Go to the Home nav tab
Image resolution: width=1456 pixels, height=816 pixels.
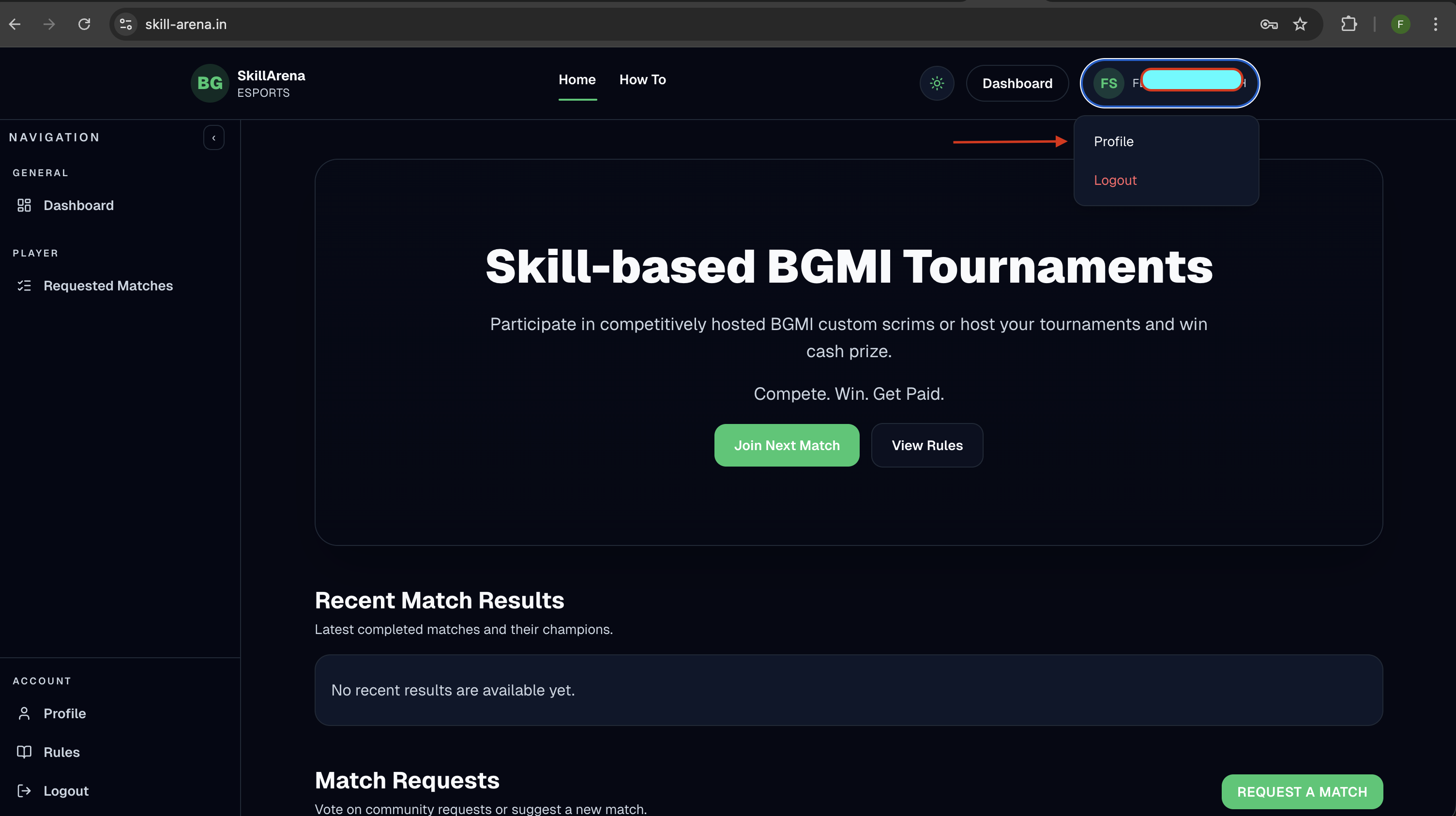pyautogui.click(x=577, y=80)
